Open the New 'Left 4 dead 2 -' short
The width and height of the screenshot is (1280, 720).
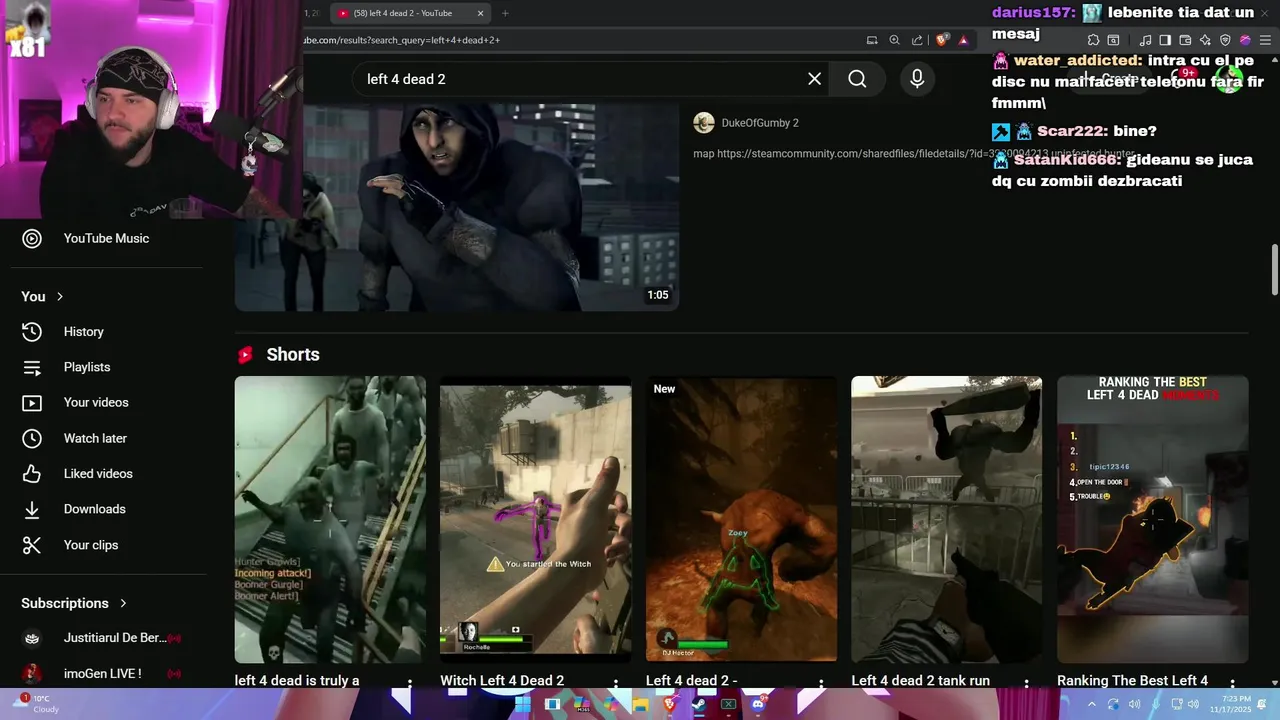click(741, 519)
